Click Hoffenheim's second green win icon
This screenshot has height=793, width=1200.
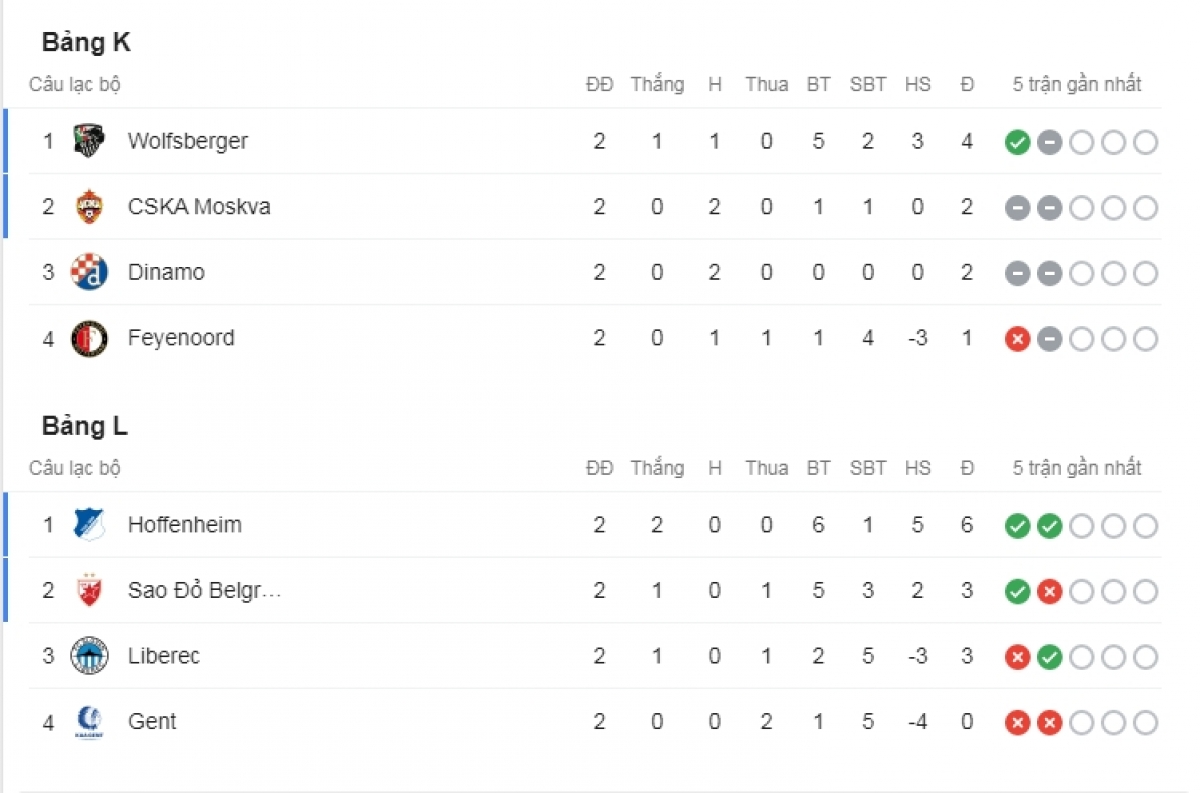pos(1049,526)
